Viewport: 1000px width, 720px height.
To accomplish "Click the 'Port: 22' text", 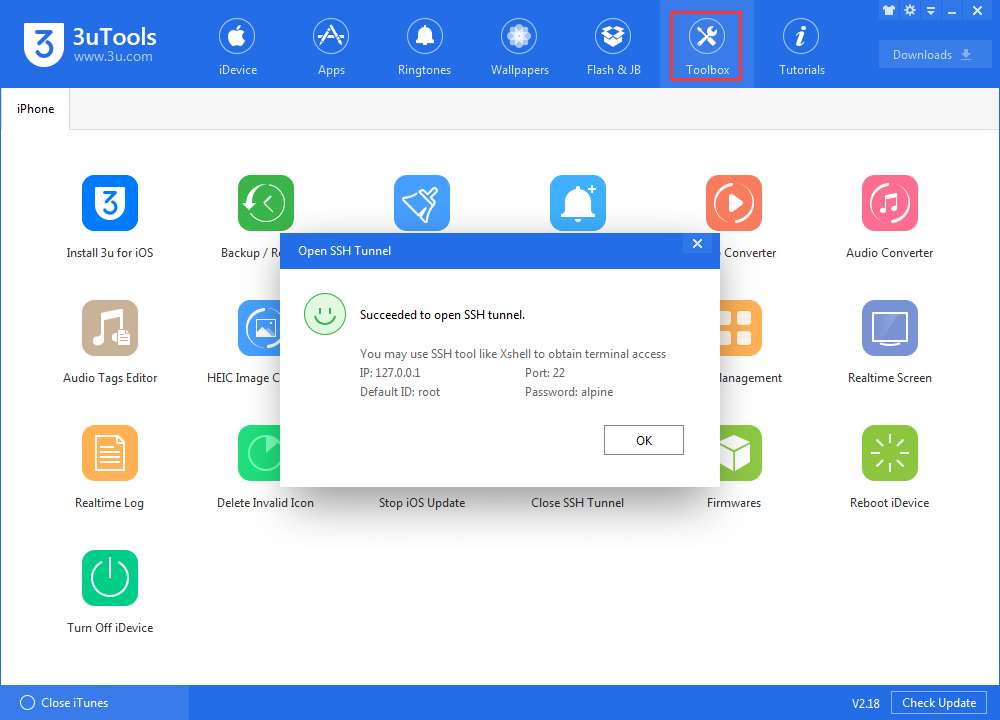I will click(x=545, y=372).
